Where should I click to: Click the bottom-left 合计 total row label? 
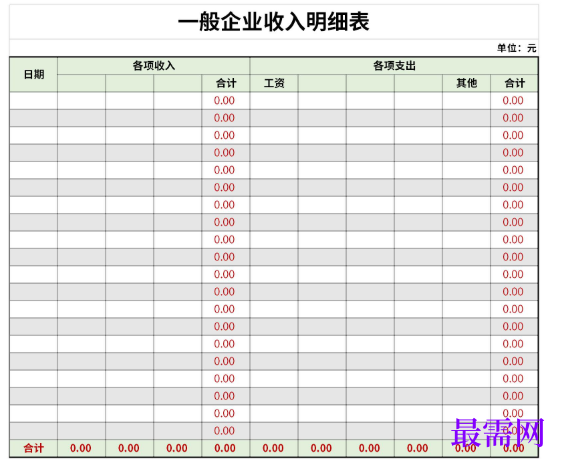coord(33,448)
